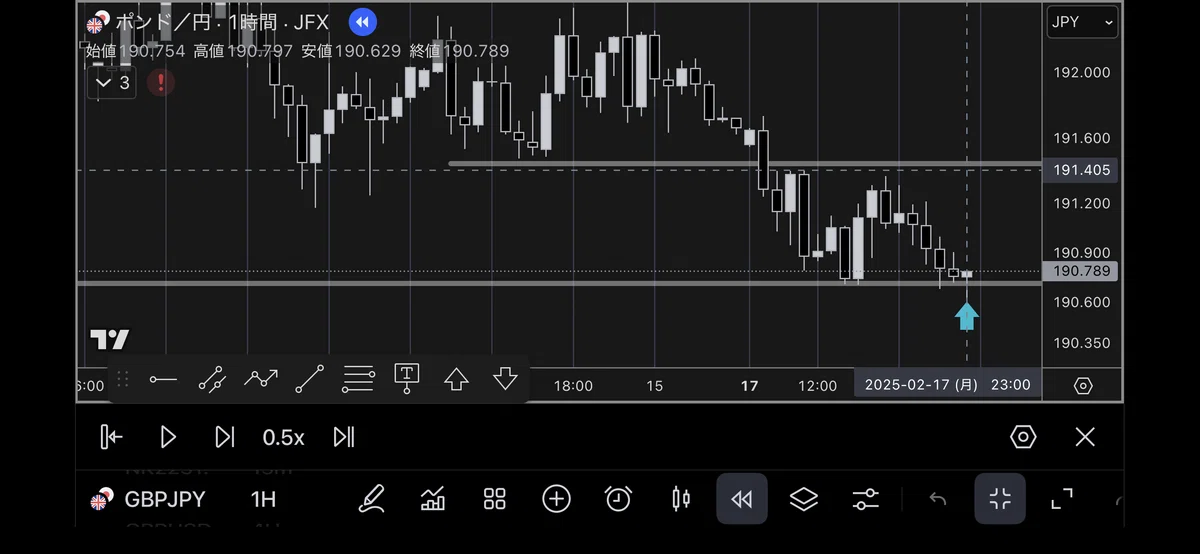Open the indicators chart icon

(x=433, y=498)
